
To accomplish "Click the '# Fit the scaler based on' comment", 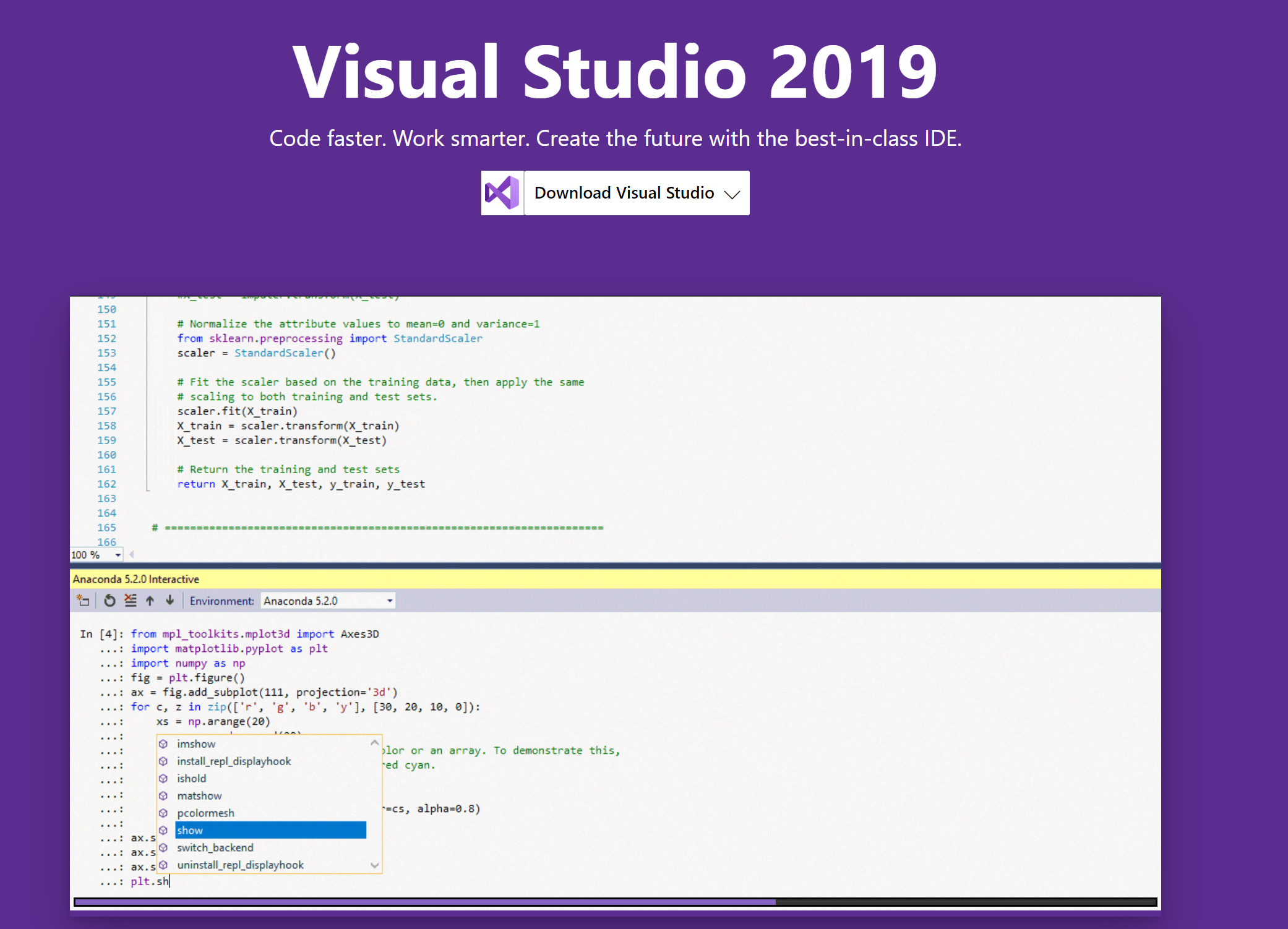I will pyautogui.click(x=380, y=382).
